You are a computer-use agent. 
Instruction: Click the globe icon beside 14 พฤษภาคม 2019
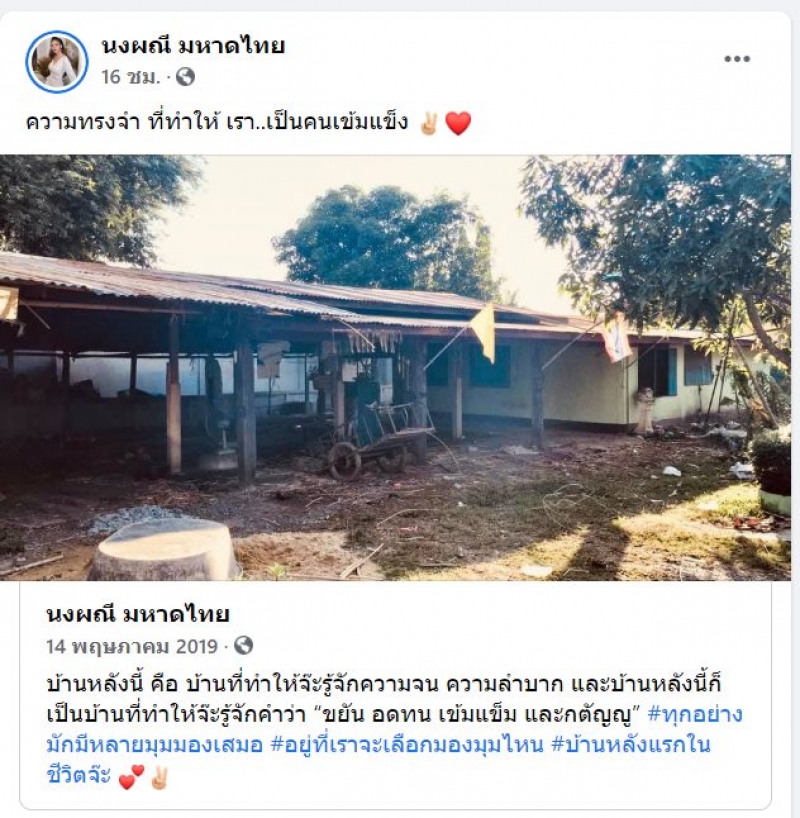[x=243, y=646]
